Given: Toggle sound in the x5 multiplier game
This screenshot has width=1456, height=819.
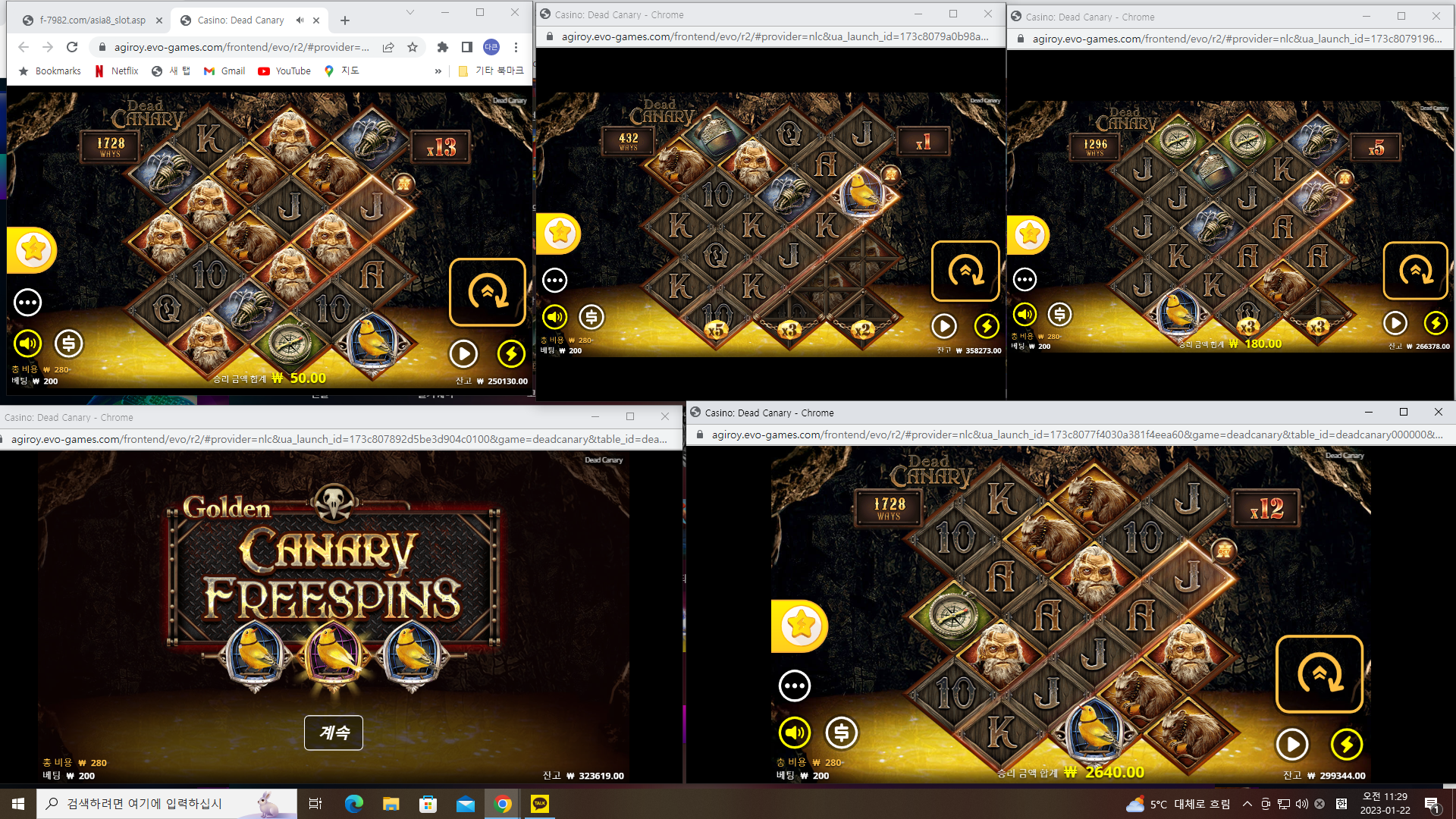Looking at the screenshot, I should pyautogui.click(x=1025, y=314).
